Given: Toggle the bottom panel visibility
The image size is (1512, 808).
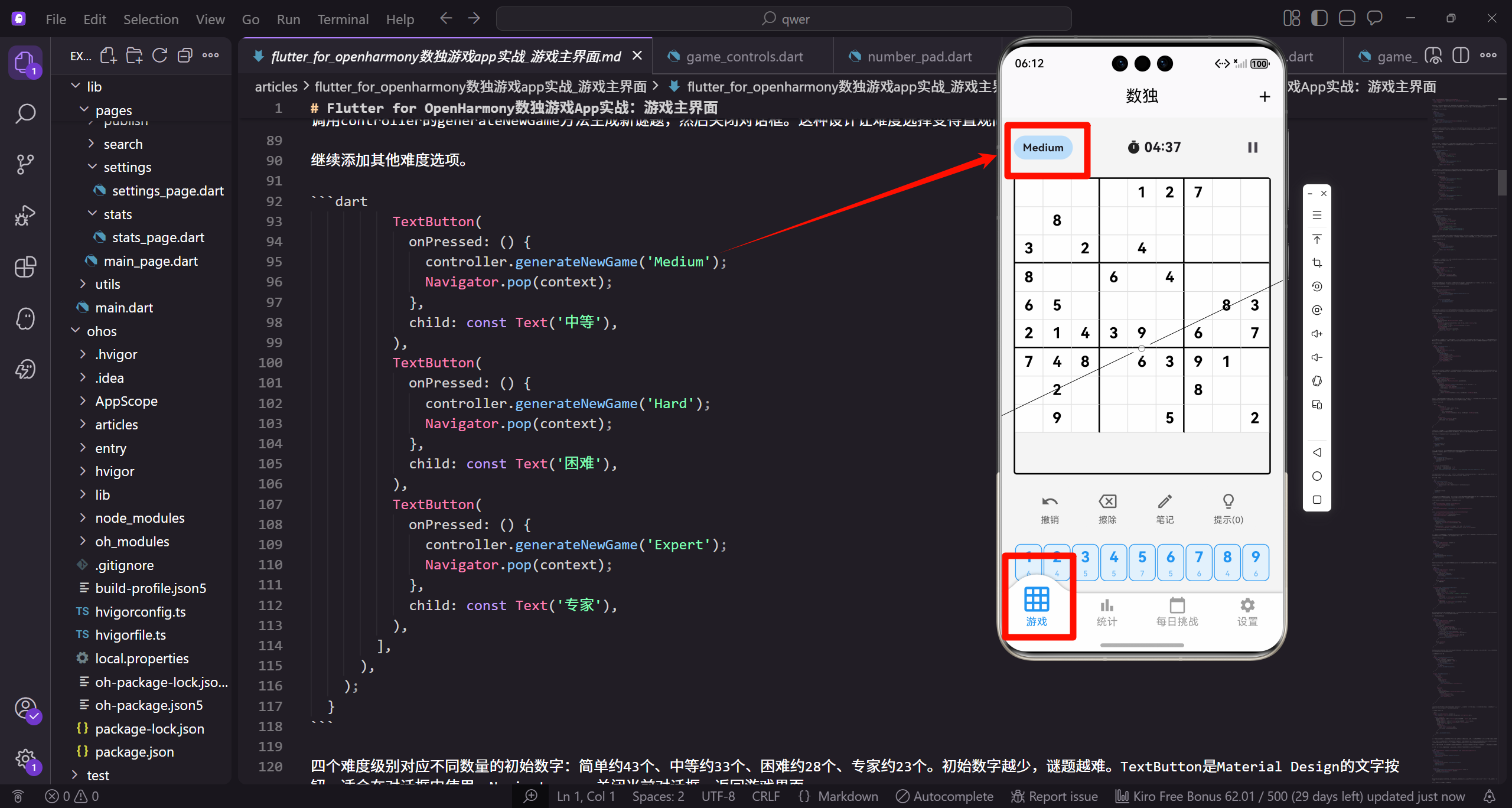Looking at the screenshot, I should pyautogui.click(x=1347, y=19).
